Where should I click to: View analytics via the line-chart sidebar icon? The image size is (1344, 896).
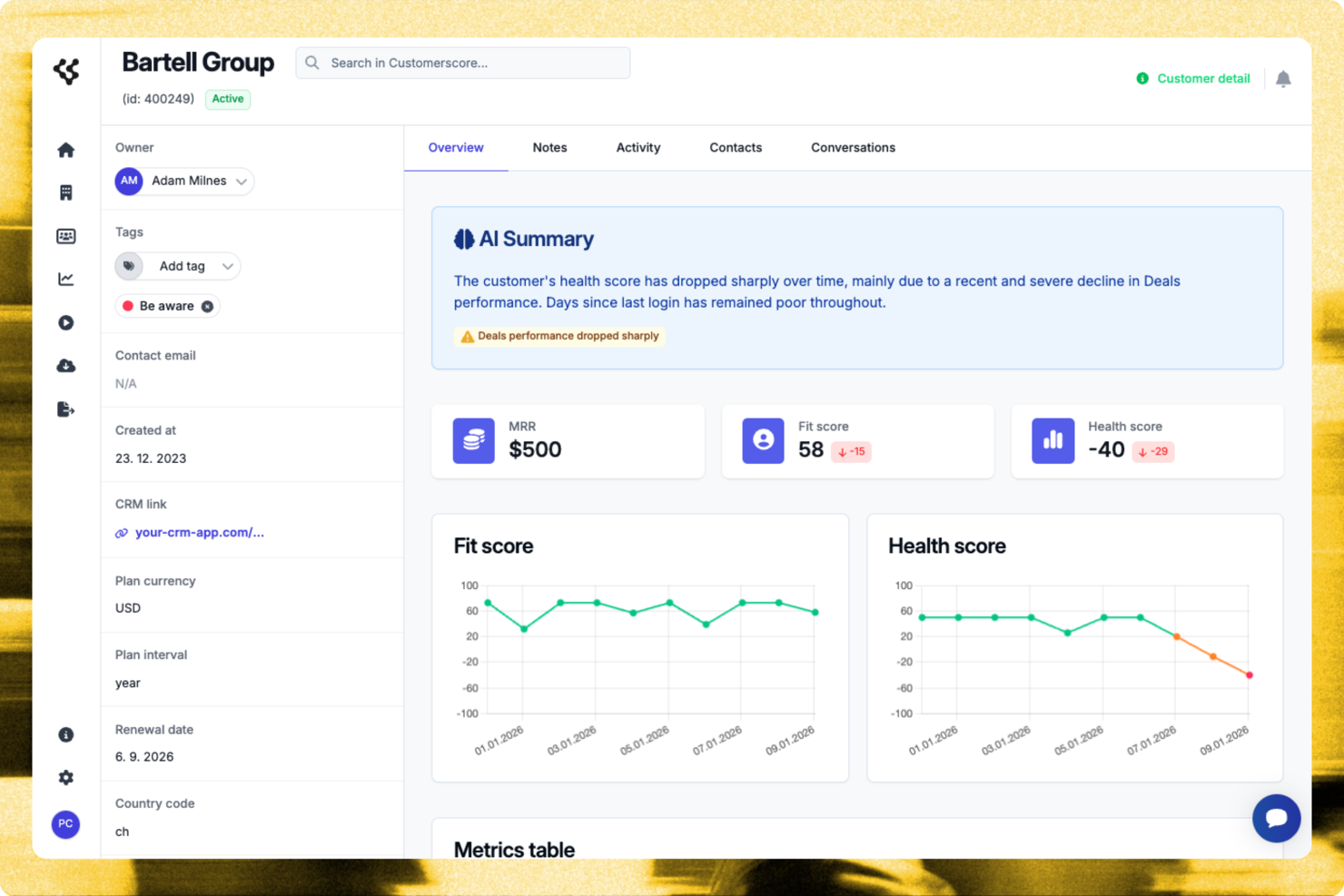(x=65, y=279)
